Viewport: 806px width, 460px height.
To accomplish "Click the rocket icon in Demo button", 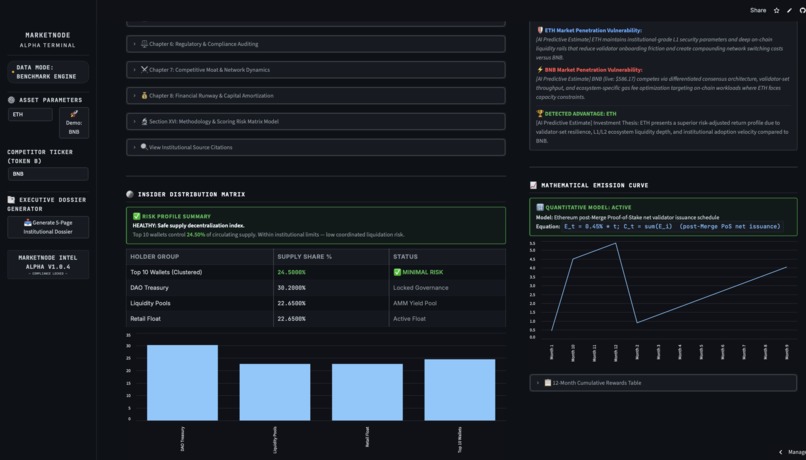I will pos(74,114).
